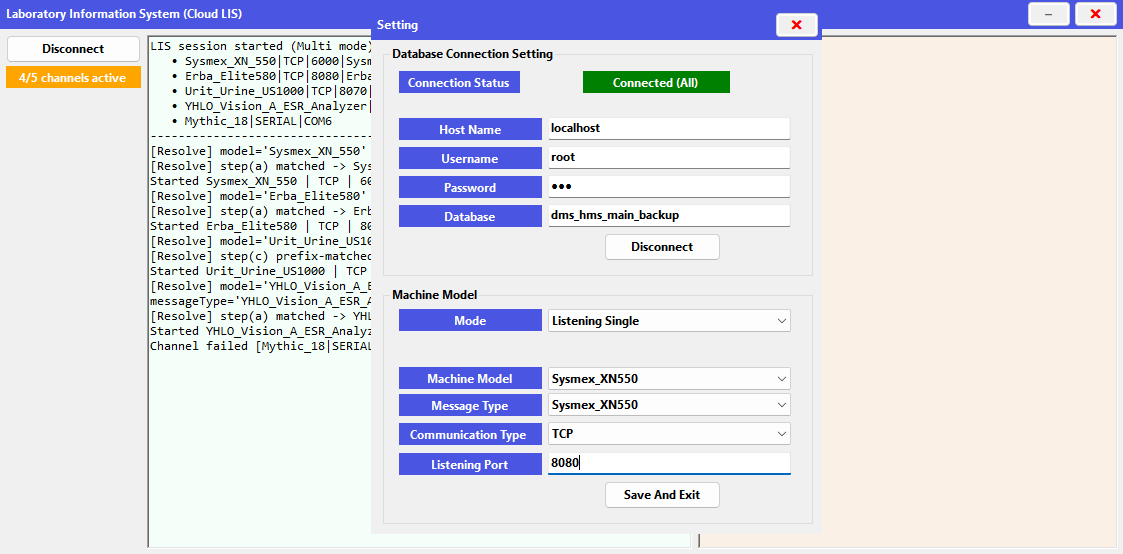
Task: Click the Listening Port field showing 8080
Action: [x=669, y=463]
